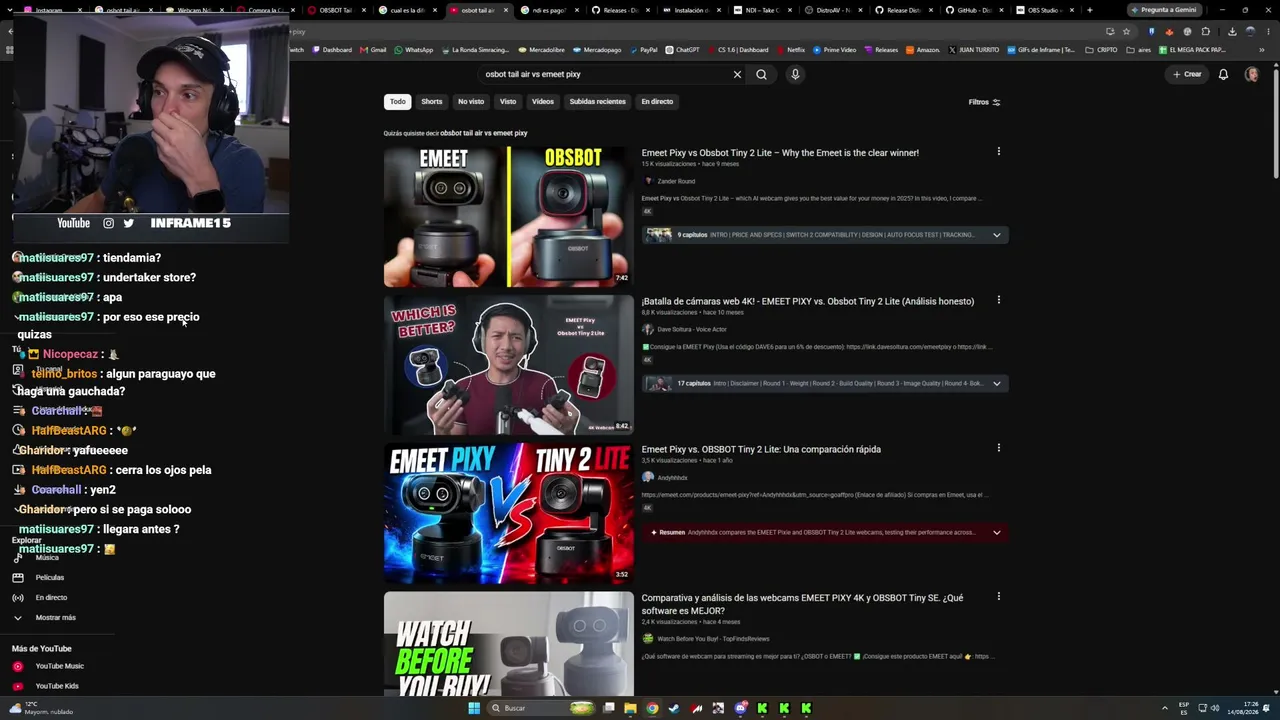
Task: Open the suggested search osbot tail air vs emeet pixy
Action: 484,133
